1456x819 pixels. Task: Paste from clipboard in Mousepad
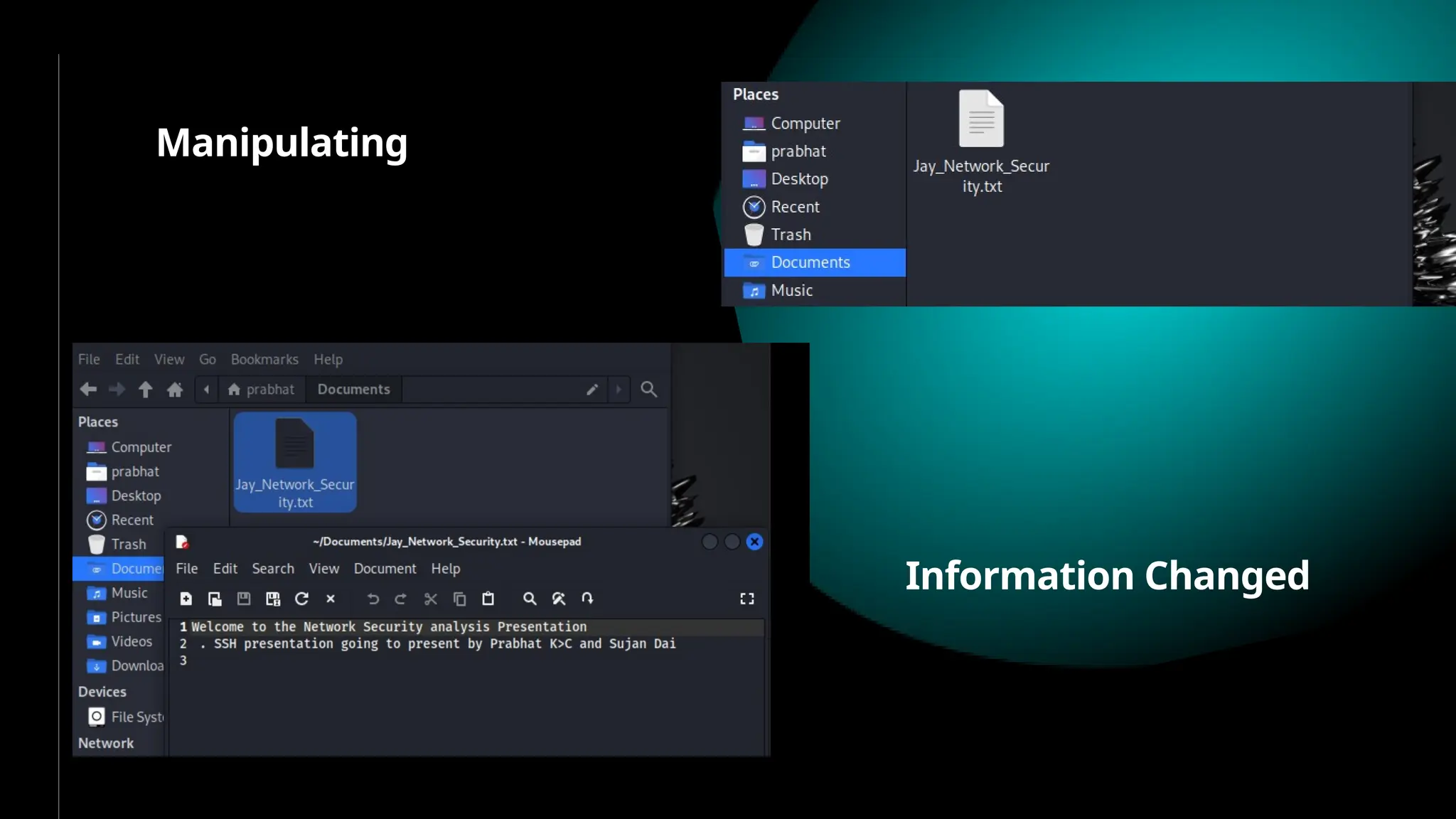click(488, 599)
